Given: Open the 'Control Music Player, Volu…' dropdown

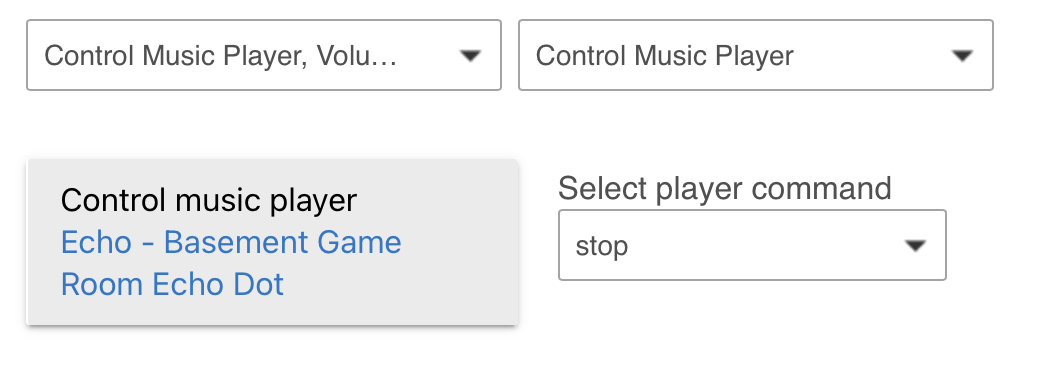Looking at the screenshot, I should (264, 55).
